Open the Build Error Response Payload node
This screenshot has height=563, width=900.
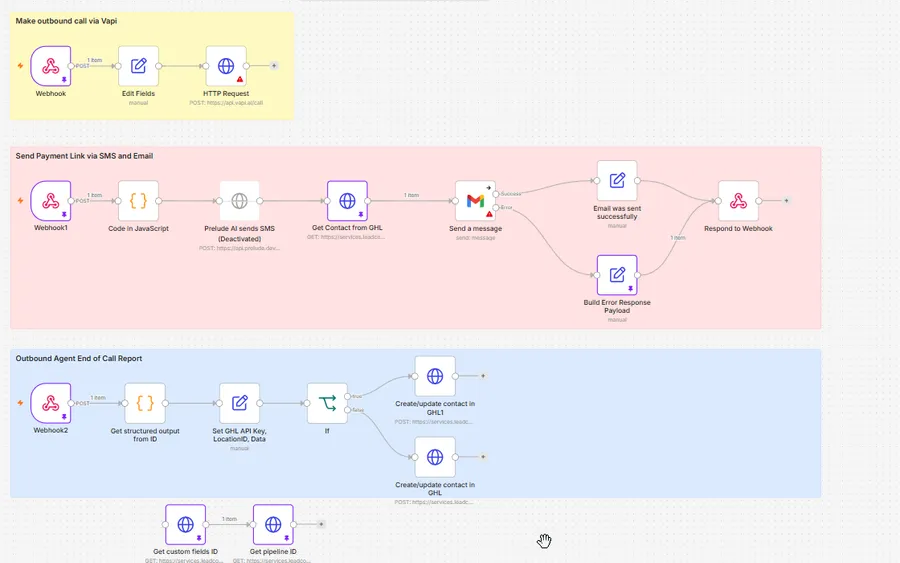click(617, 275)
